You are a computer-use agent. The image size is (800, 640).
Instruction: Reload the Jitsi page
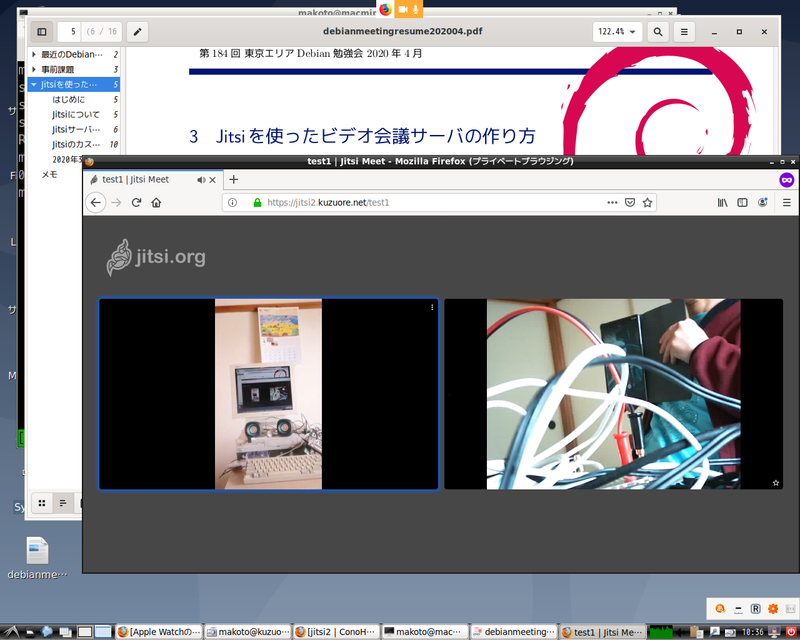pyautogui.click(x=136, y=203)
